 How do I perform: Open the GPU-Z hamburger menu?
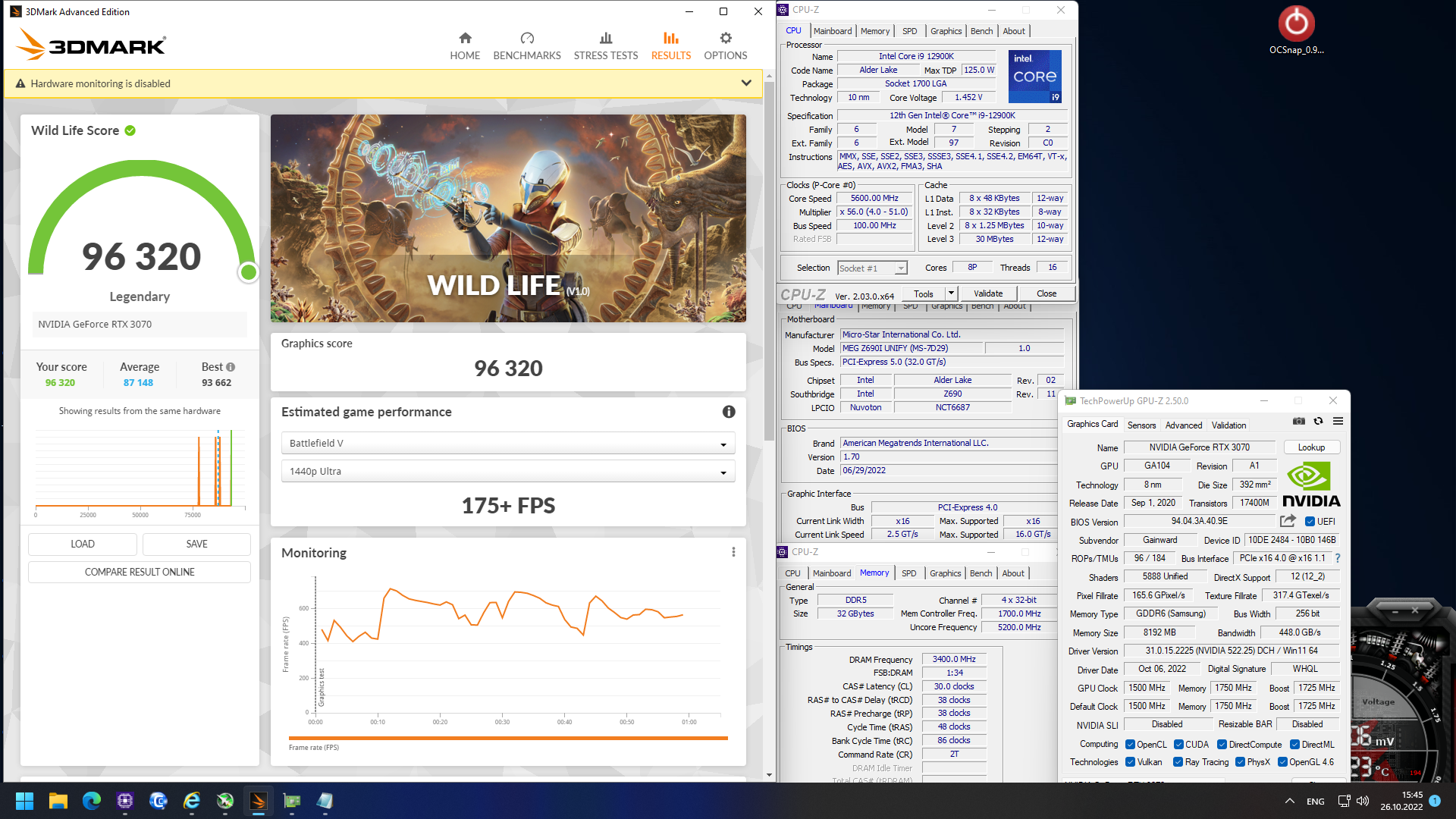[x=1338, y=422]
